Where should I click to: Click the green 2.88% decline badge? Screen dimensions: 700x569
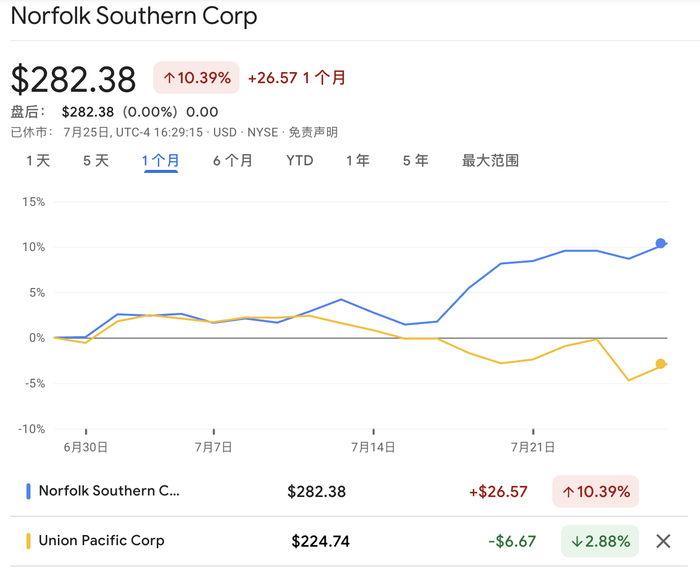(600, 541)
